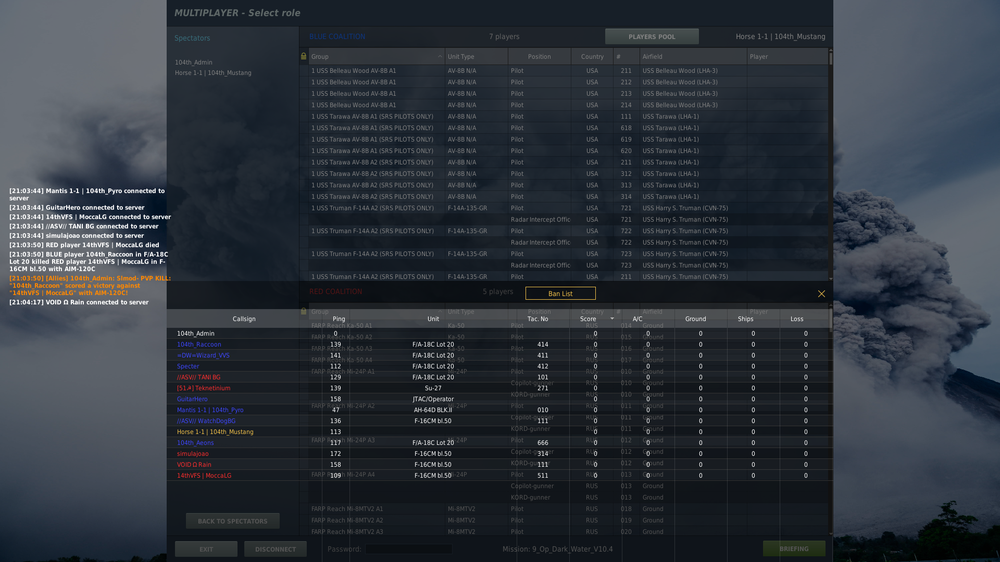The width and height of the screenshot is (1000, 562).
Task: Click the Country column header in Blue Coalition
Action: coord(592,57)
